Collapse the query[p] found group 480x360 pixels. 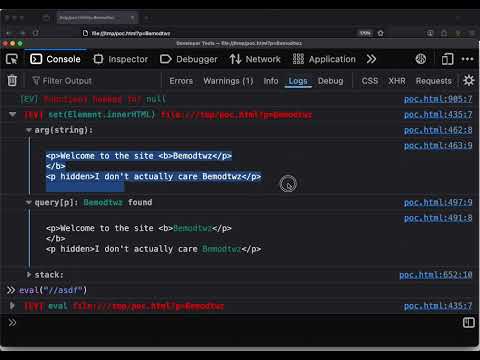point(29,202)
